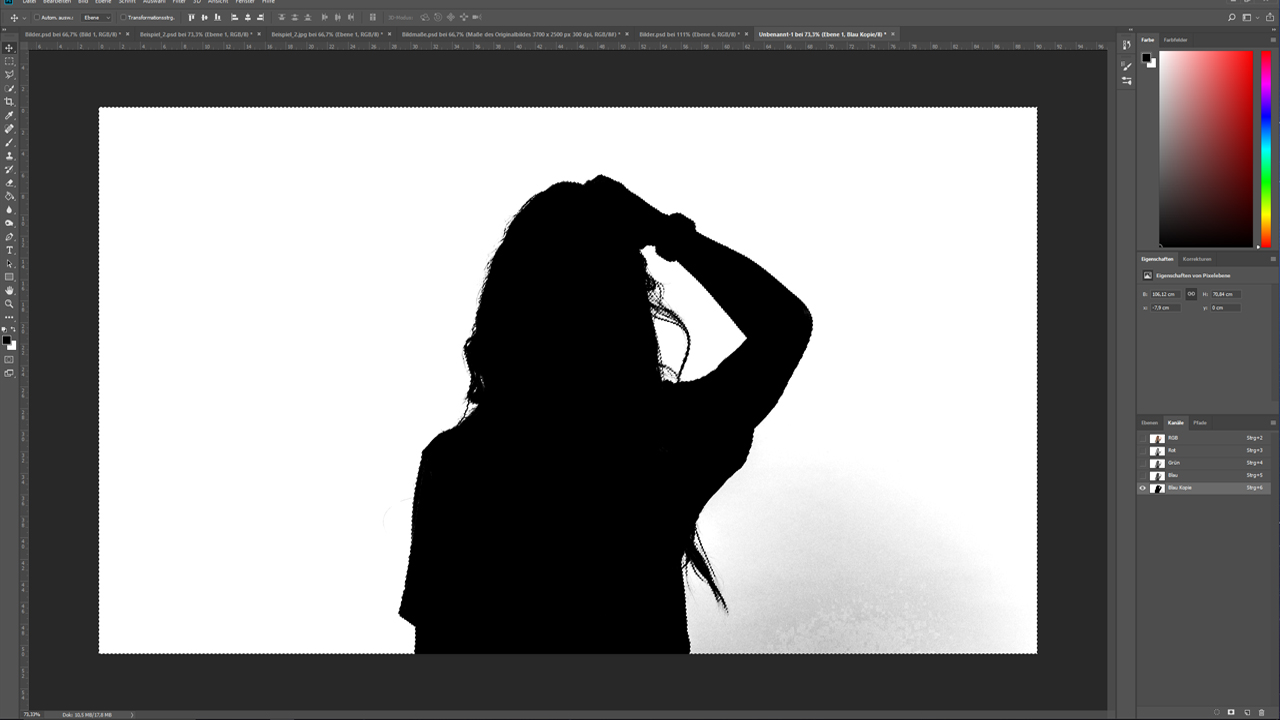Toggle width-height link in Eigenschaften
This screenshot has height=720, width=1280.
pyautogui.click(x=1191, y=294)
